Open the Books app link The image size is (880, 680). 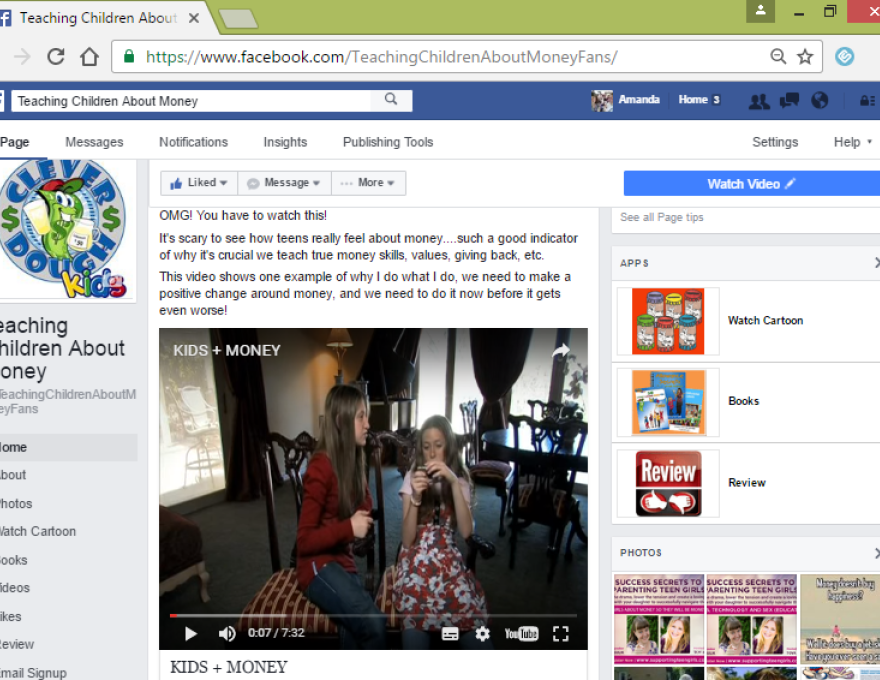point(744,401)
